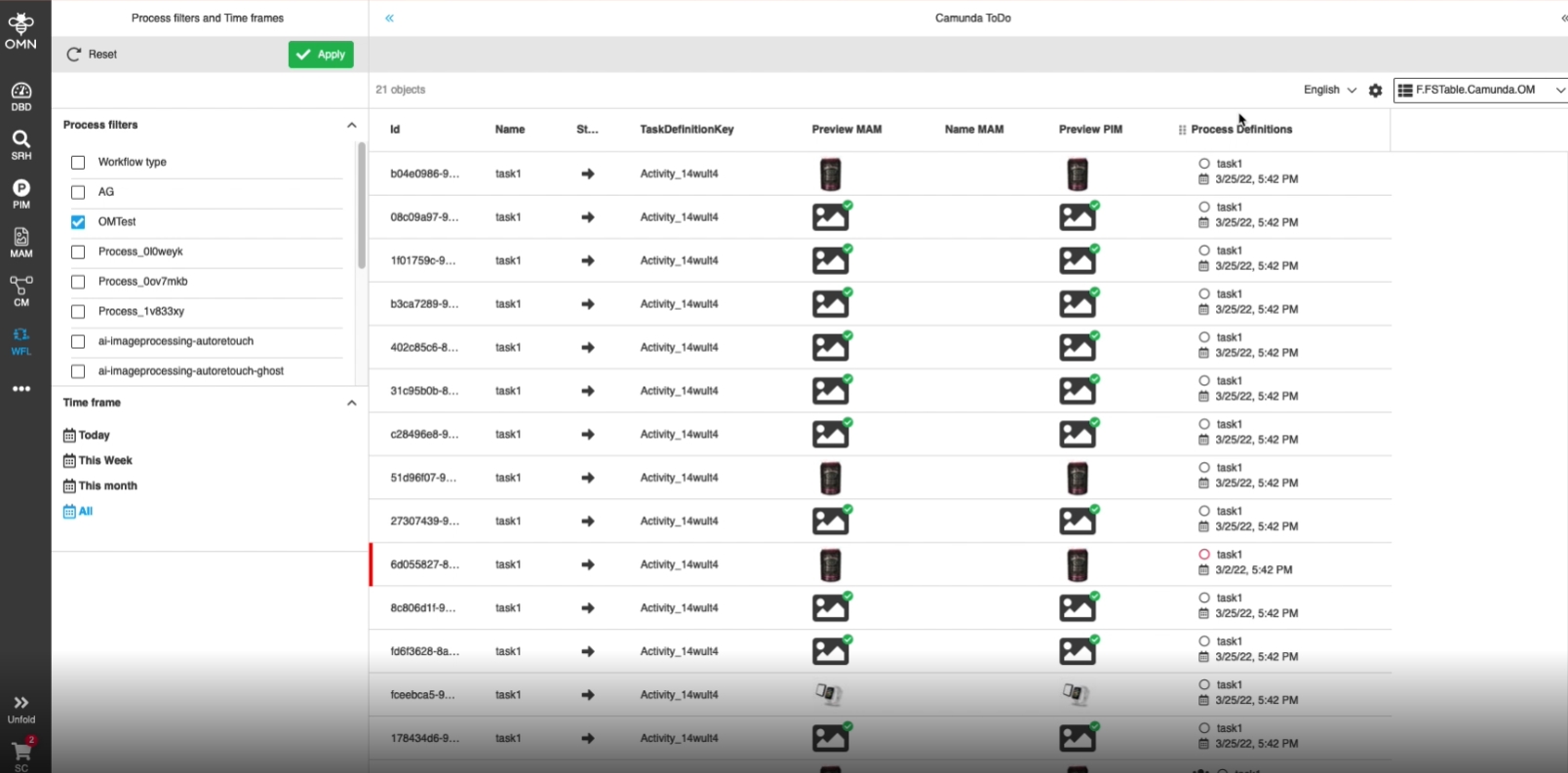This screenshot has width=1568, height=773.
Task: Select the This Week time frame
Action: point(104,460)
